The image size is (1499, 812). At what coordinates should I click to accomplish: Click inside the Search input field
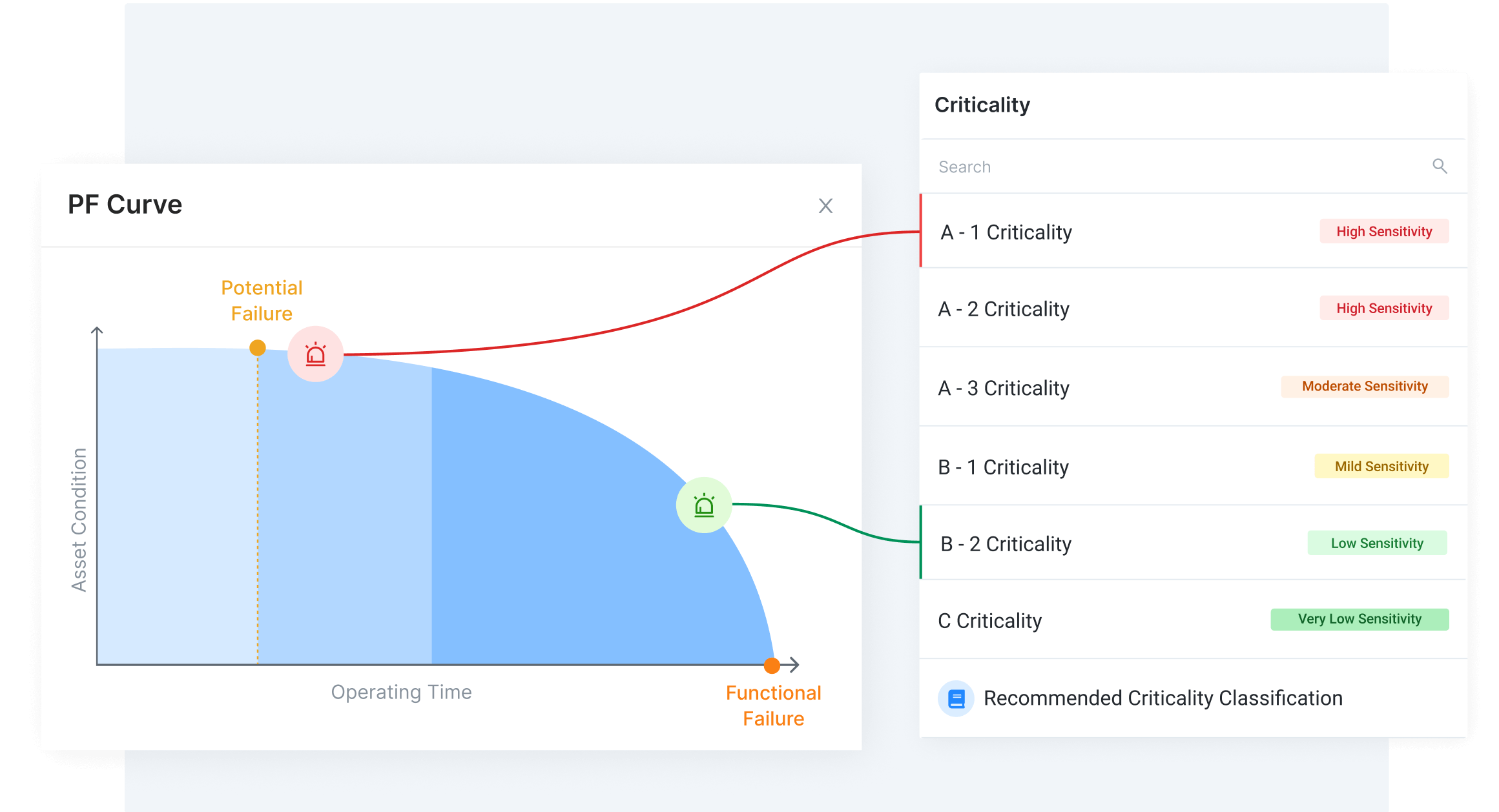(1098, 166)
